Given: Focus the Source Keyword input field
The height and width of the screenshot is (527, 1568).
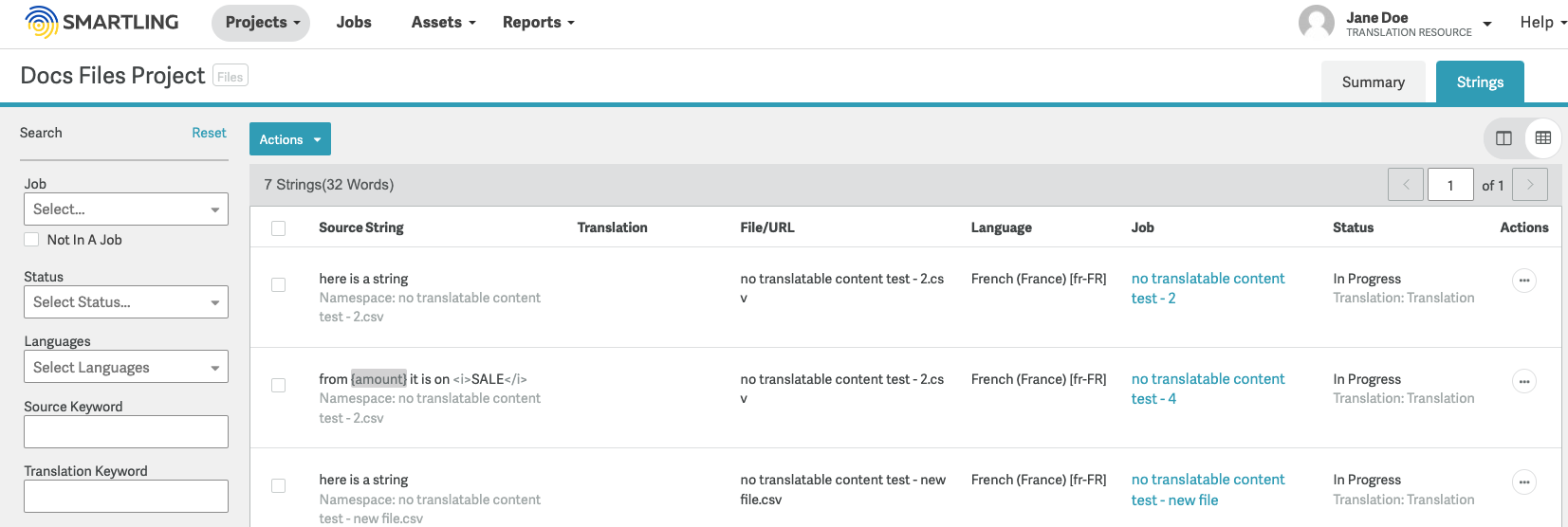Looking at the screenshot, I should point(126,432).
